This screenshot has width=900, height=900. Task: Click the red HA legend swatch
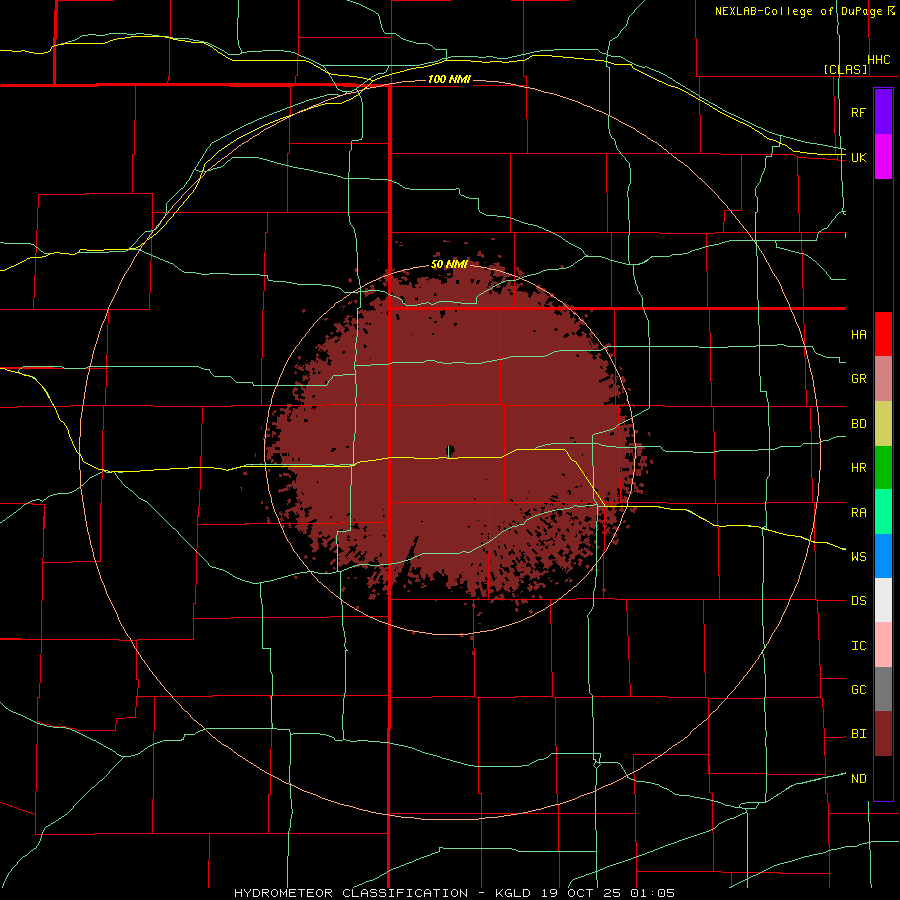pos(883,334)
